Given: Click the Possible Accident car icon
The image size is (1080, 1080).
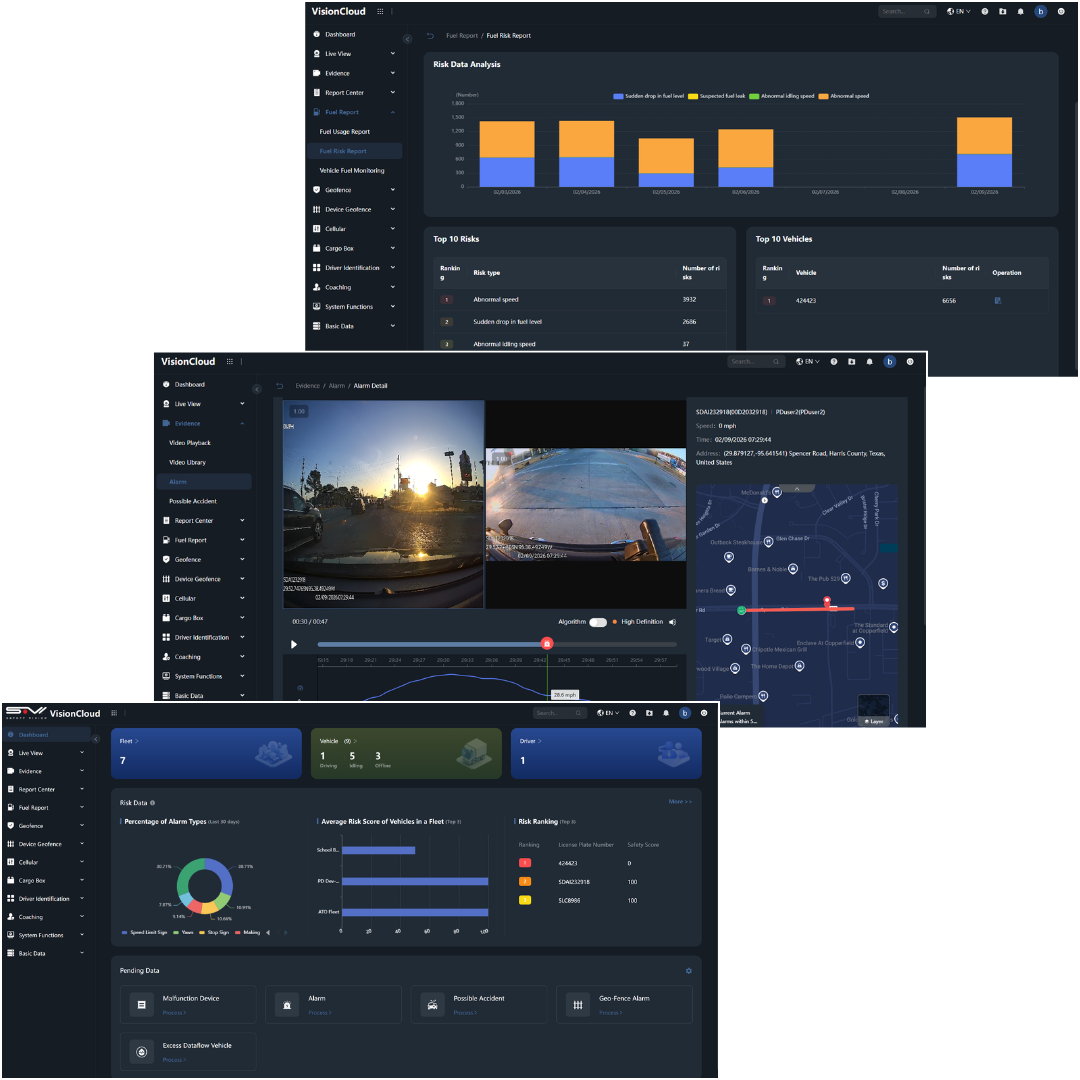Looking at the screenshot, I should pos(432,1004).
